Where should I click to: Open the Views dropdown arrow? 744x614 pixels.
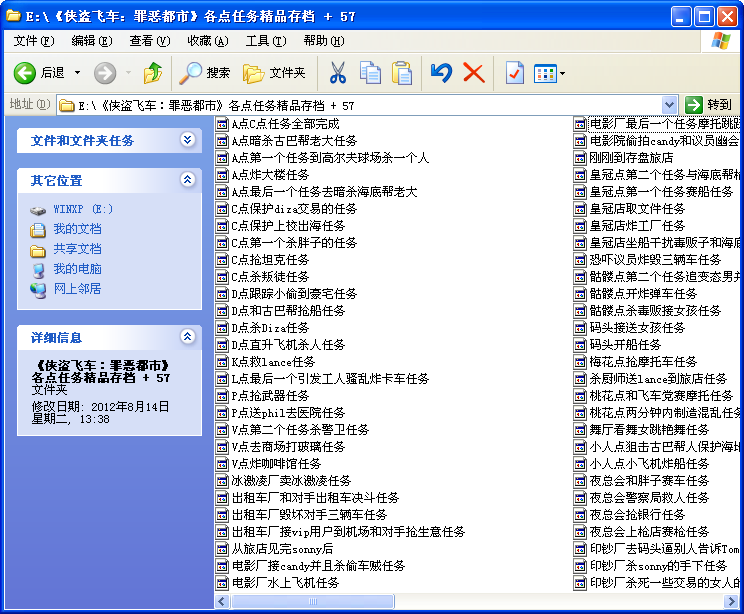coord(563,74)
